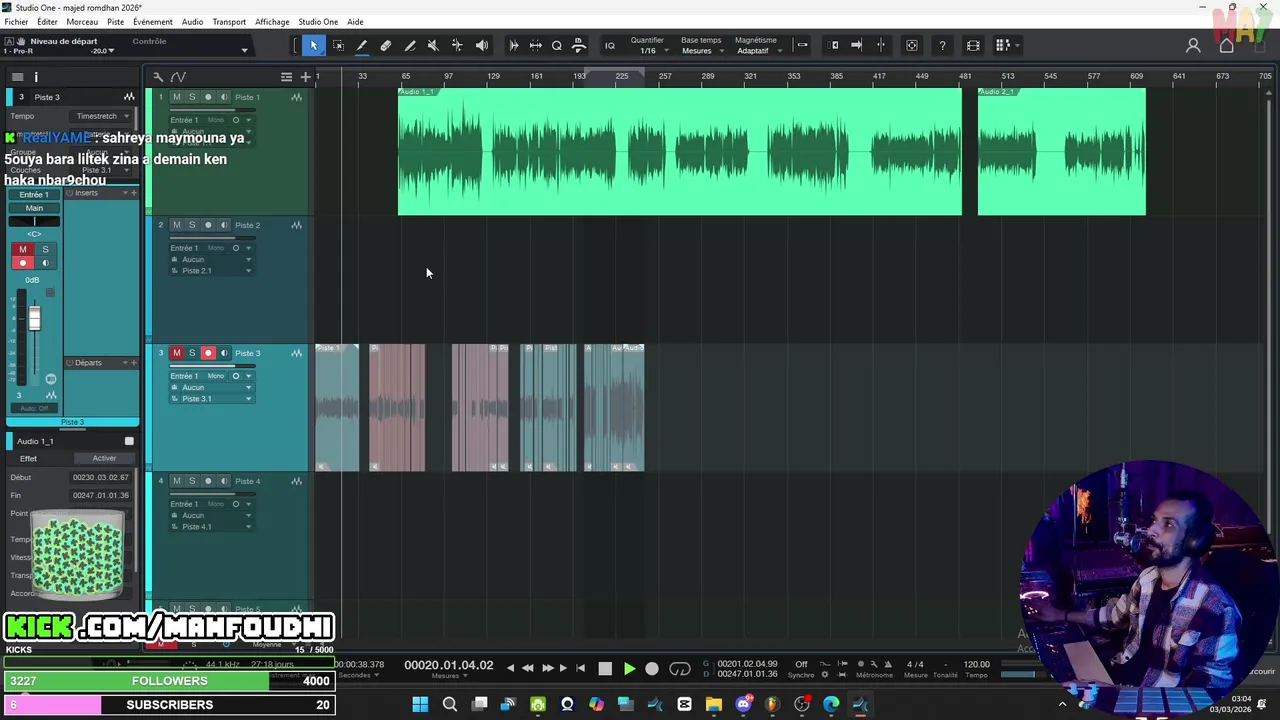Click the Activer button
Image resolution: width=1280 pixels, height=720 pixels.
pos(104,458)
